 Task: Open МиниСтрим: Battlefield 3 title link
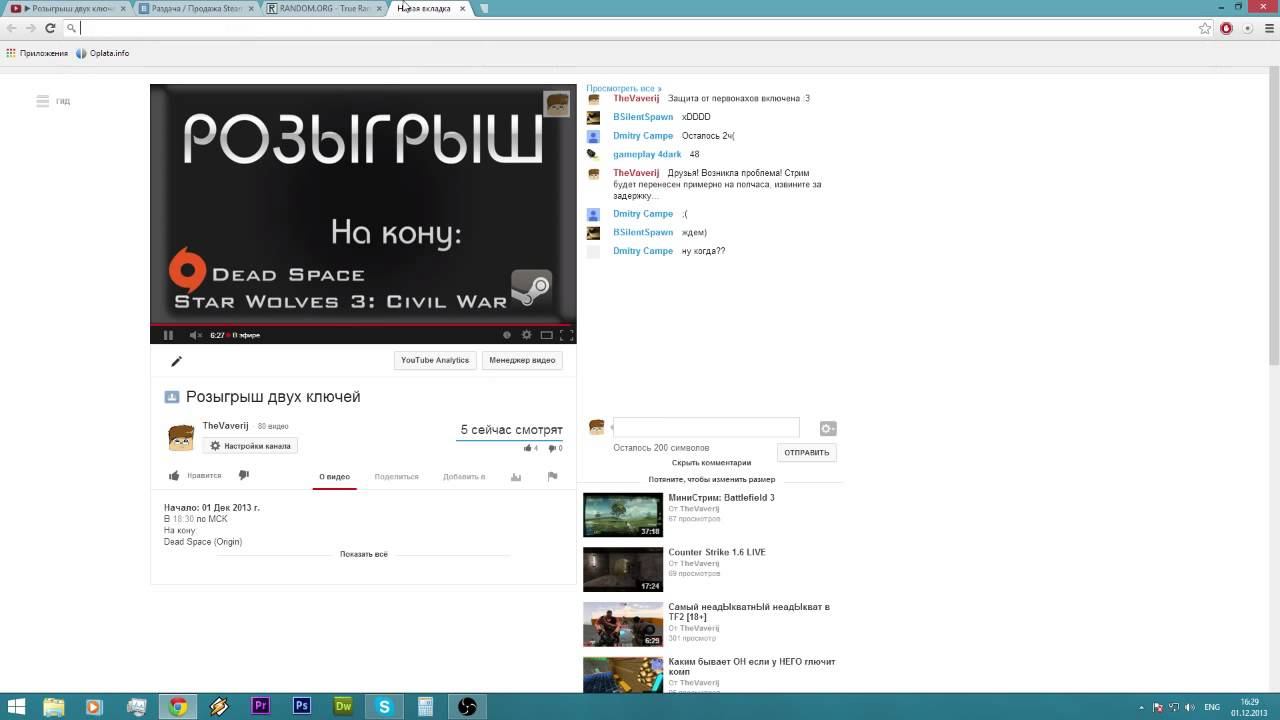click(x=721, y=498)
